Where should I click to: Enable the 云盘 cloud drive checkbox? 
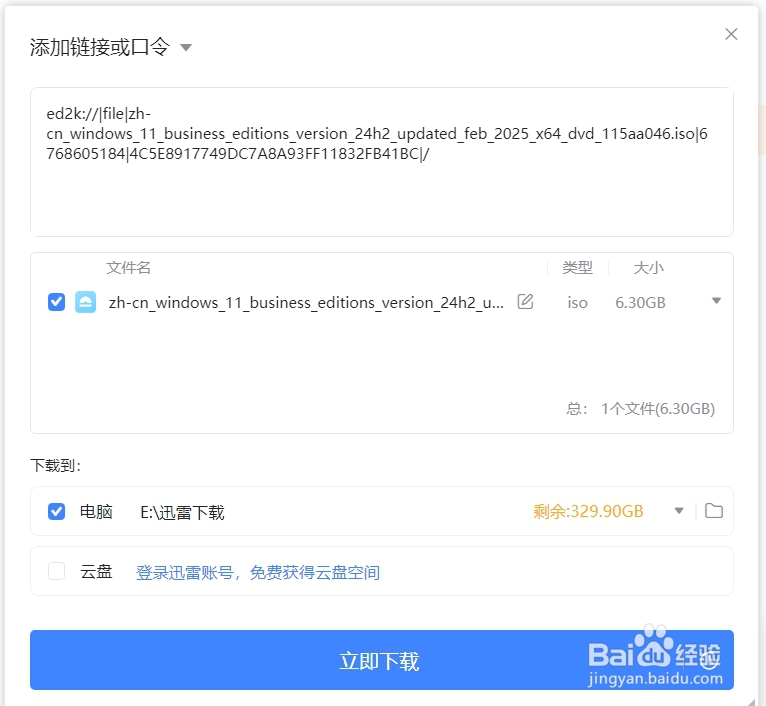coord(57,571)
